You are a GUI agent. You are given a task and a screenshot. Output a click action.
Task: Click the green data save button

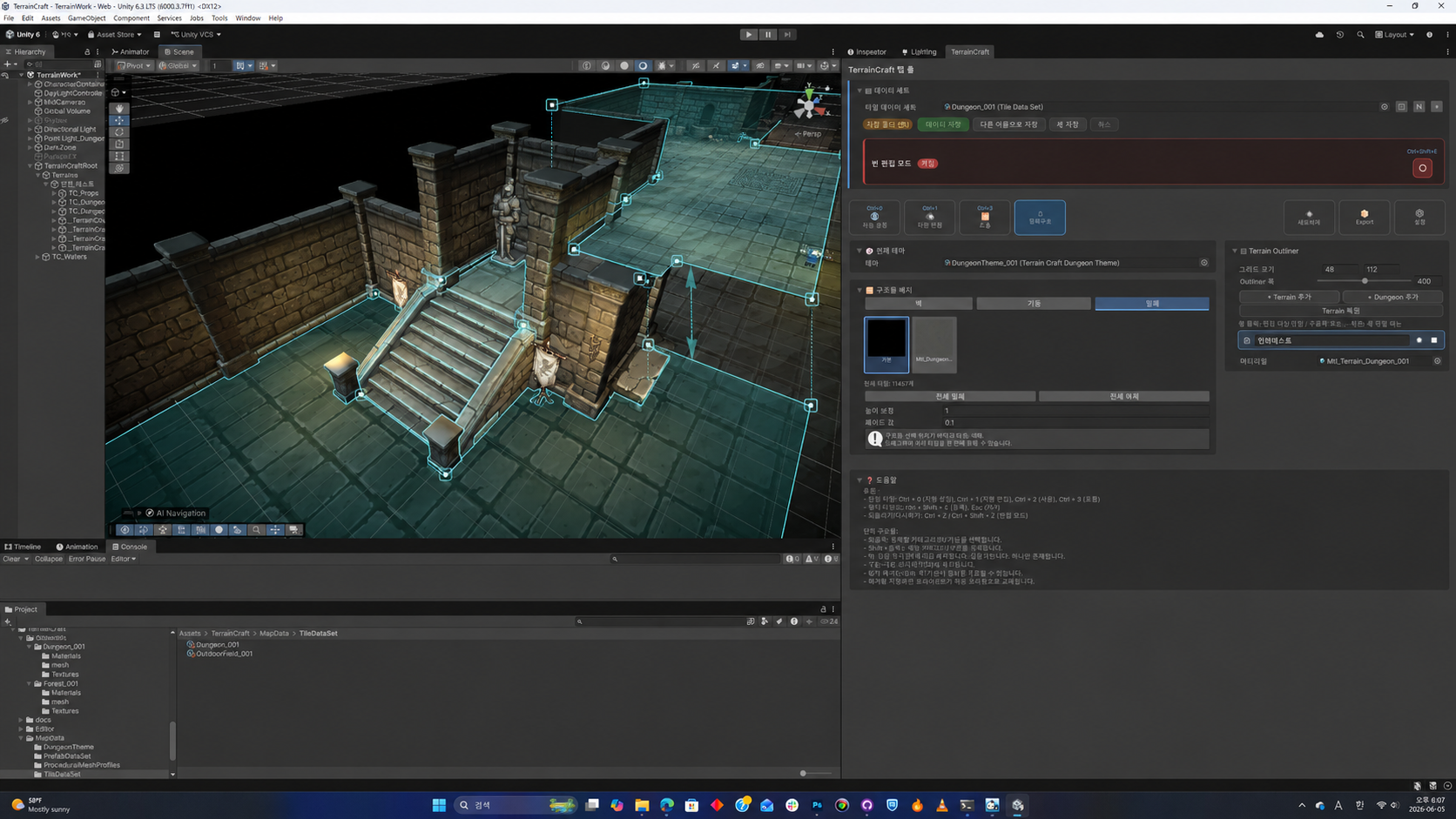tap(943, 124)
